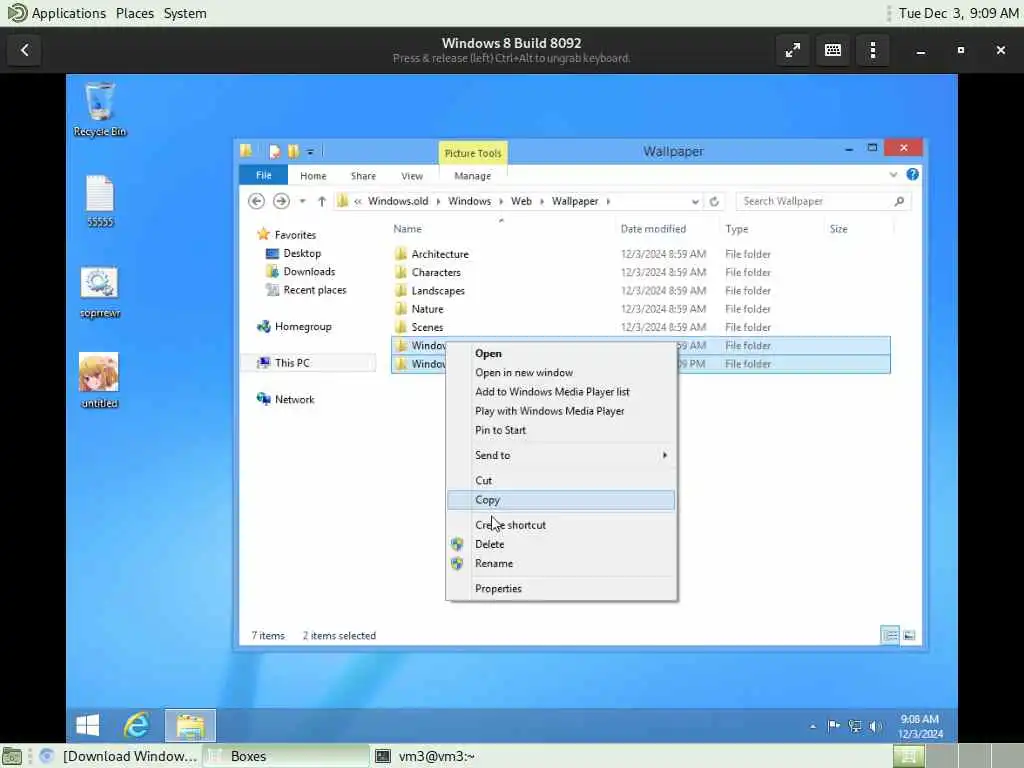Viewport: 1024px width, 768px height.
Task: Select the 55555 text file on desktop
Action: 100,201
